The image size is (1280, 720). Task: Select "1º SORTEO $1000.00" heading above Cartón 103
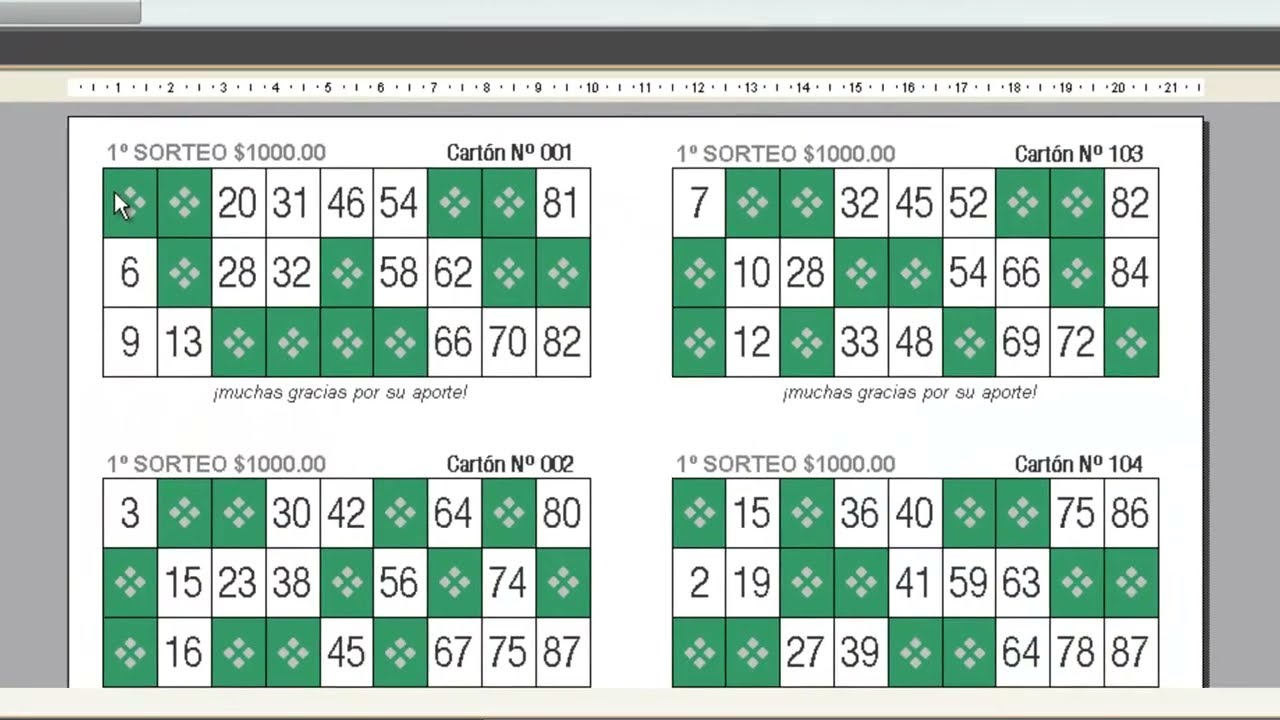coord(785,153)
